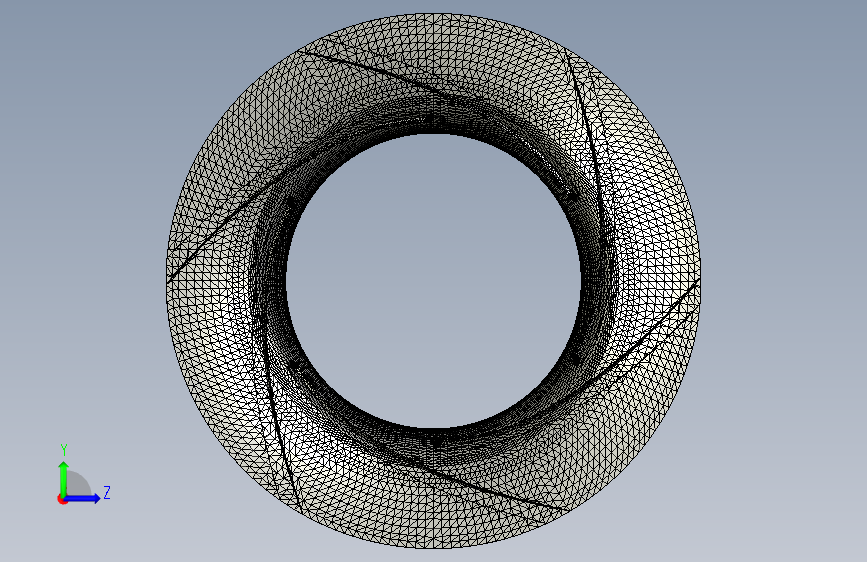Click the blue Z axis arrow of the triad
This screenshot has height=562, width=867.
coord(83,498)
